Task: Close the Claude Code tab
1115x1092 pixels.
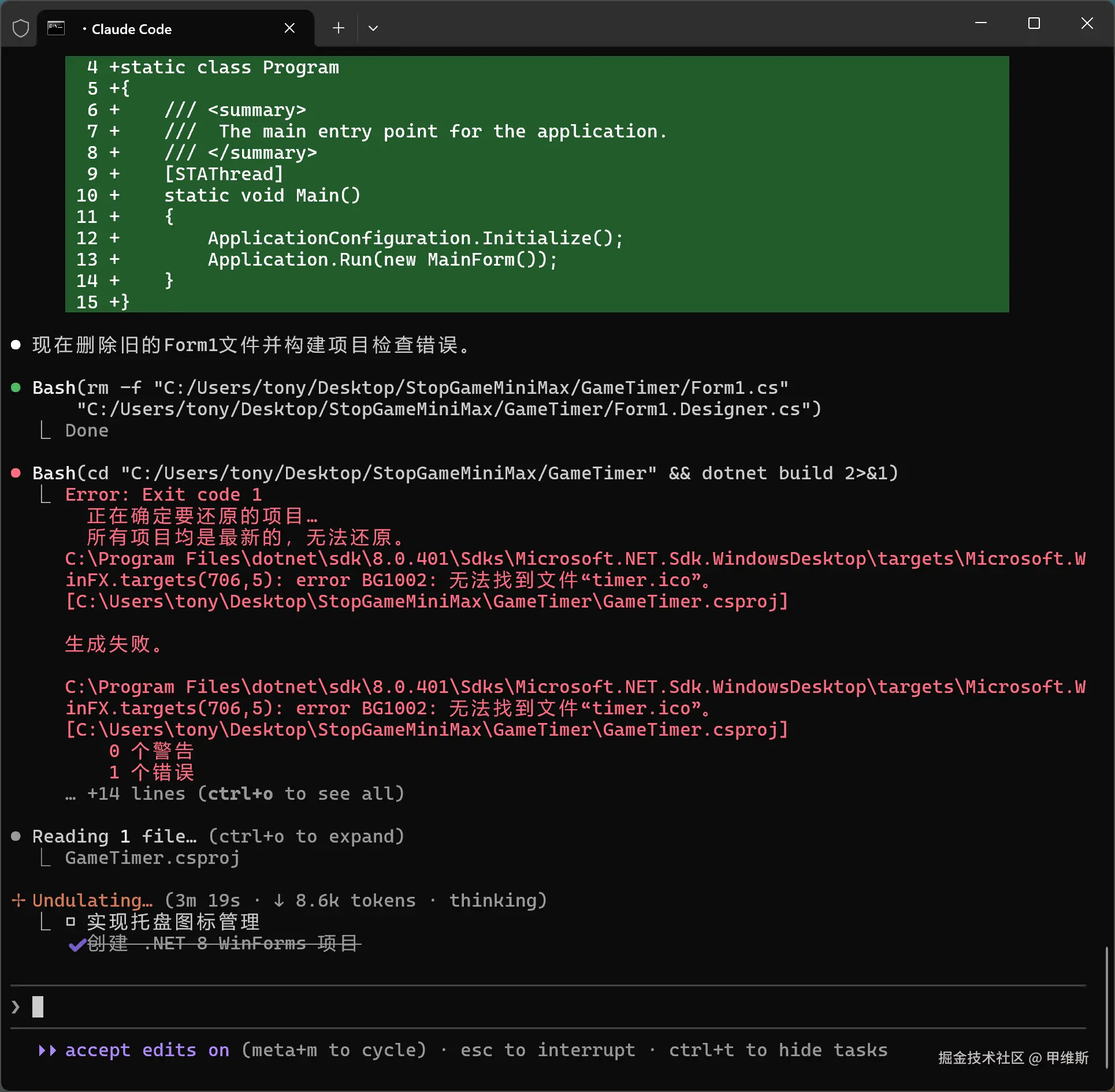Action: tap(289, 28)
